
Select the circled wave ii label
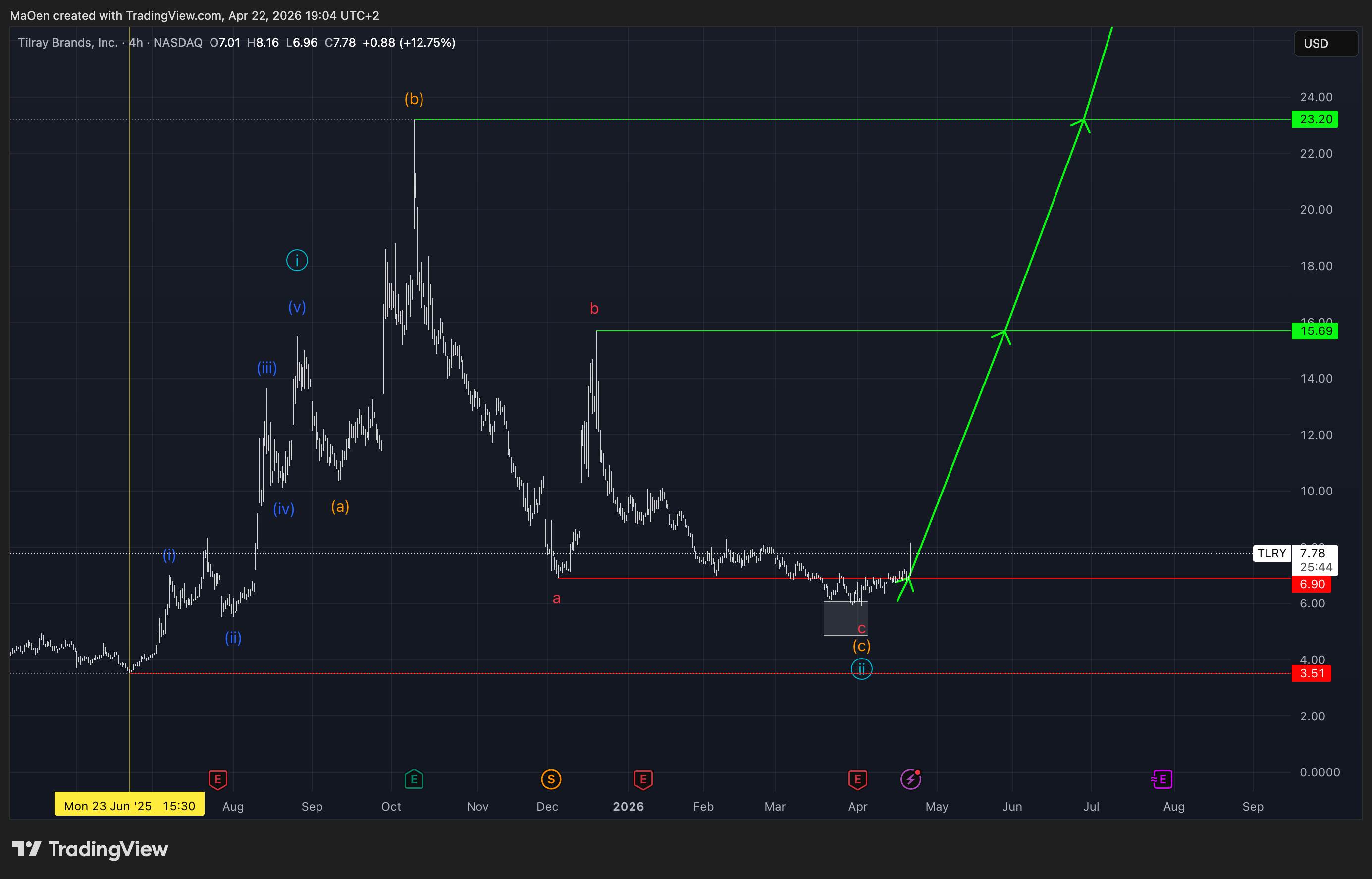861,668
